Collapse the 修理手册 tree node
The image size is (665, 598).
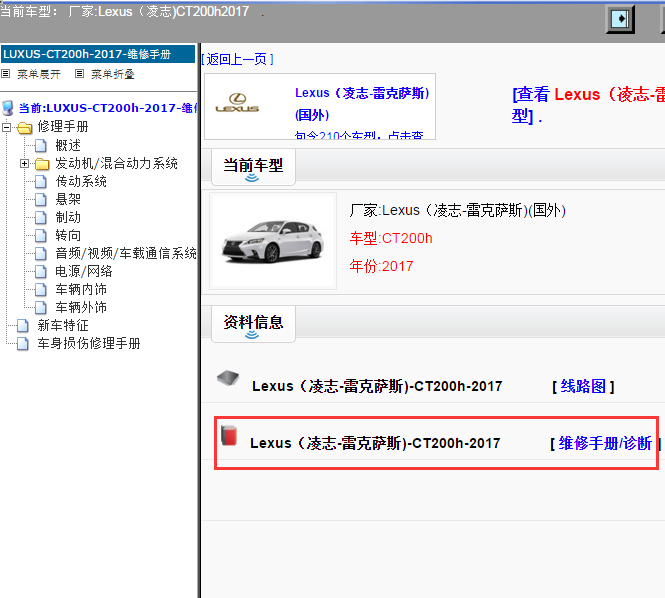[x=6, y=127]
